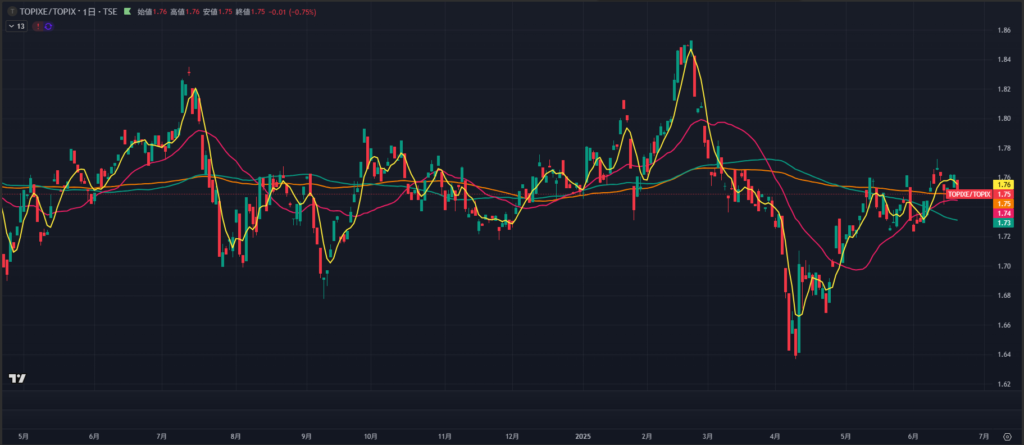Click the red TOPIXE/TOPIX price line label
The height and width of the screenshot is (445, 1024).
[969, 195]
